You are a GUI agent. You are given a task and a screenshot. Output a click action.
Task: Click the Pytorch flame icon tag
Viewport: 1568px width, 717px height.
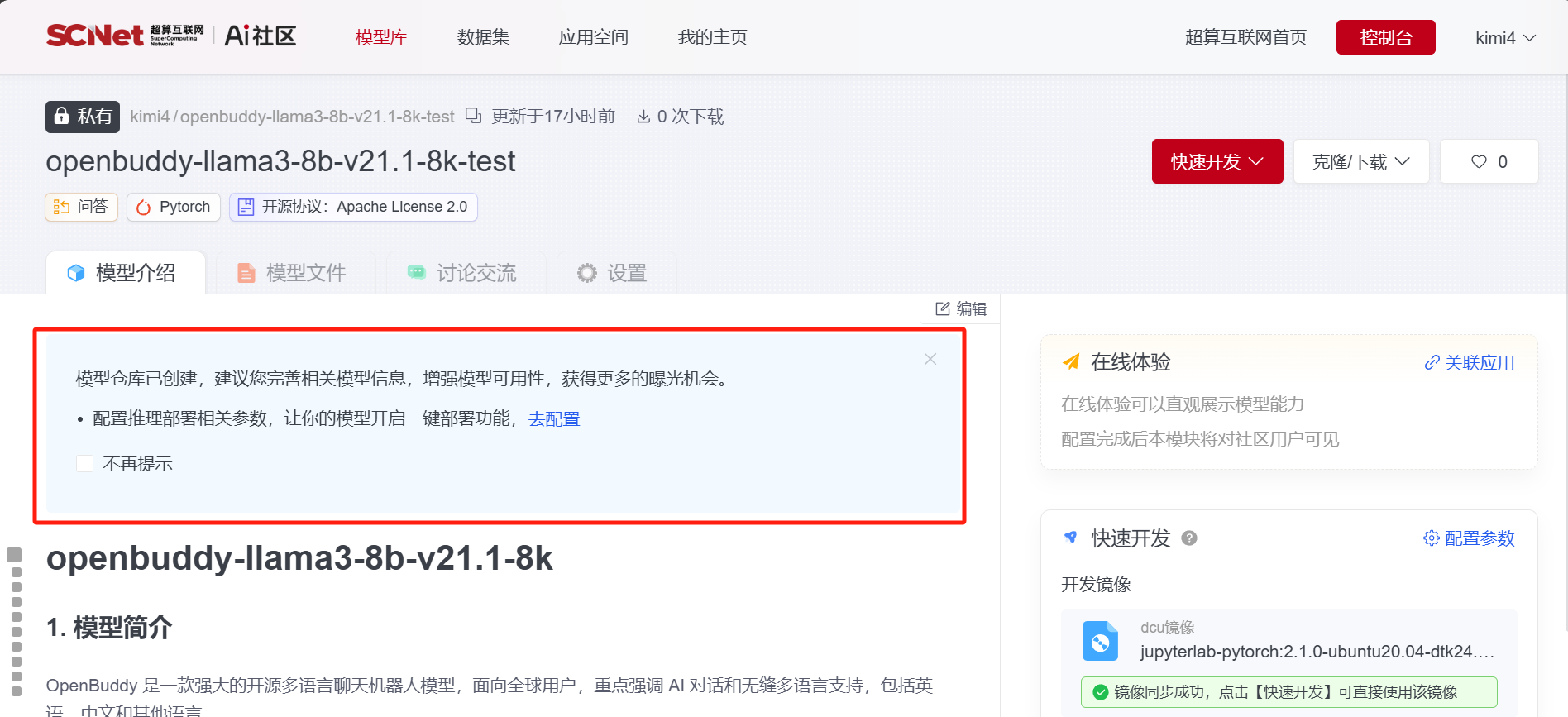click(144, 207)
